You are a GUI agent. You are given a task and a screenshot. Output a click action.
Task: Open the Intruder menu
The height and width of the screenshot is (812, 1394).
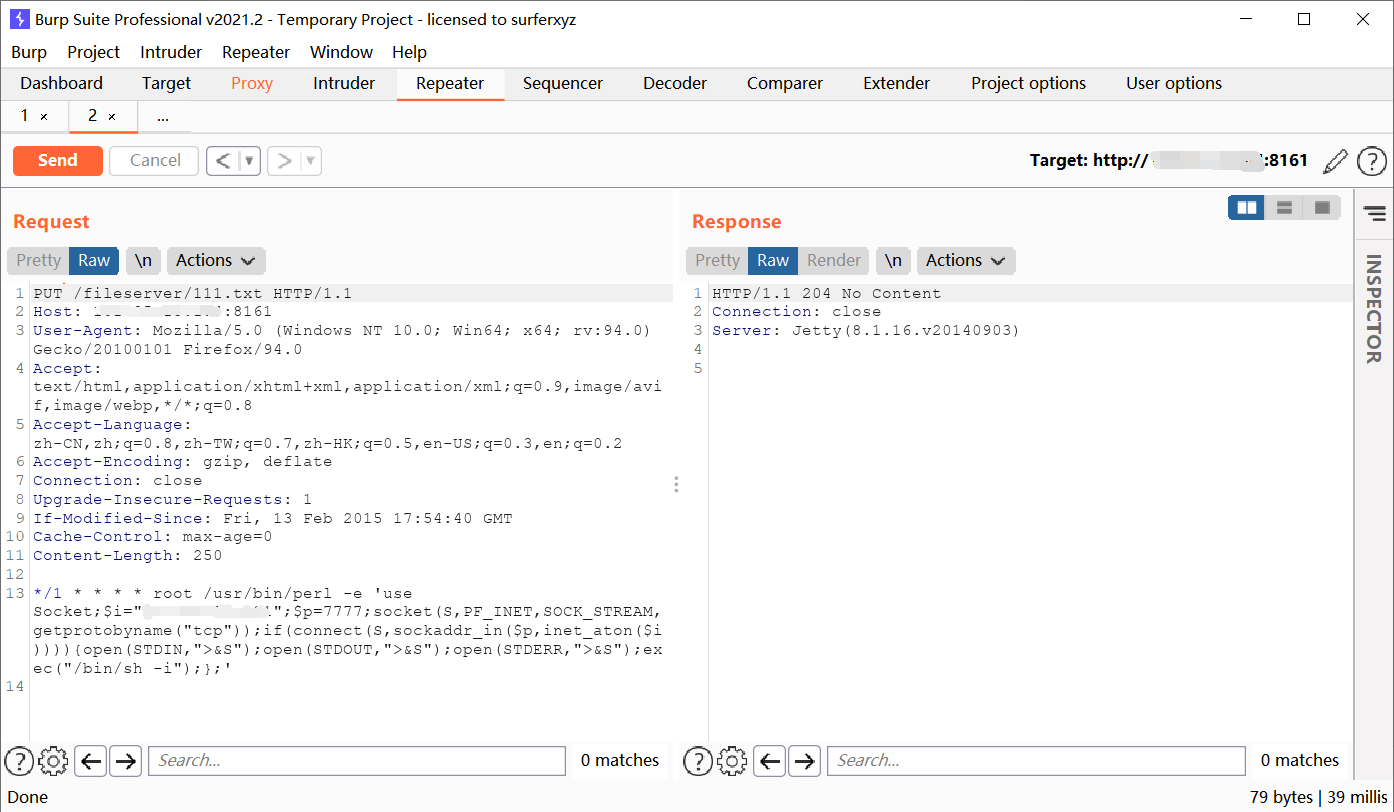point(171,52)
